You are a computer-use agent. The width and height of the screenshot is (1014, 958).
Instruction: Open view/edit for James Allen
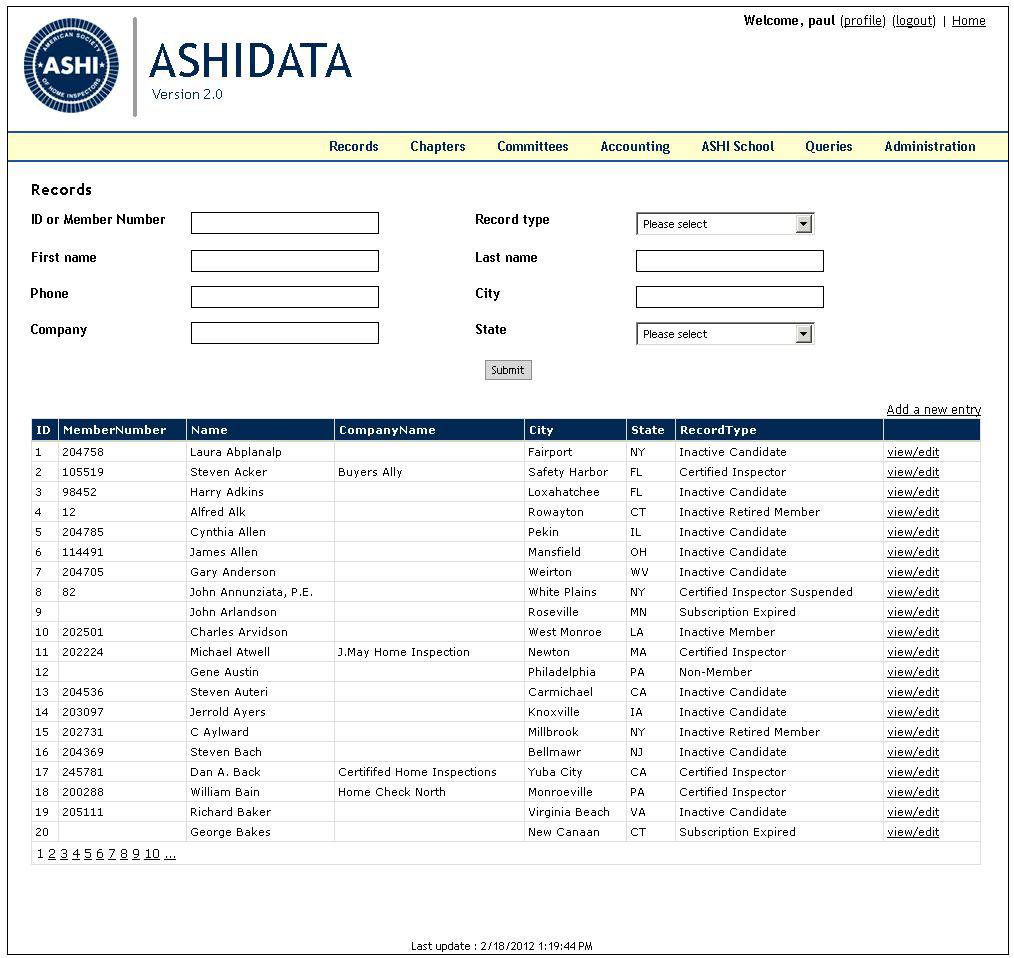point(912,552)
